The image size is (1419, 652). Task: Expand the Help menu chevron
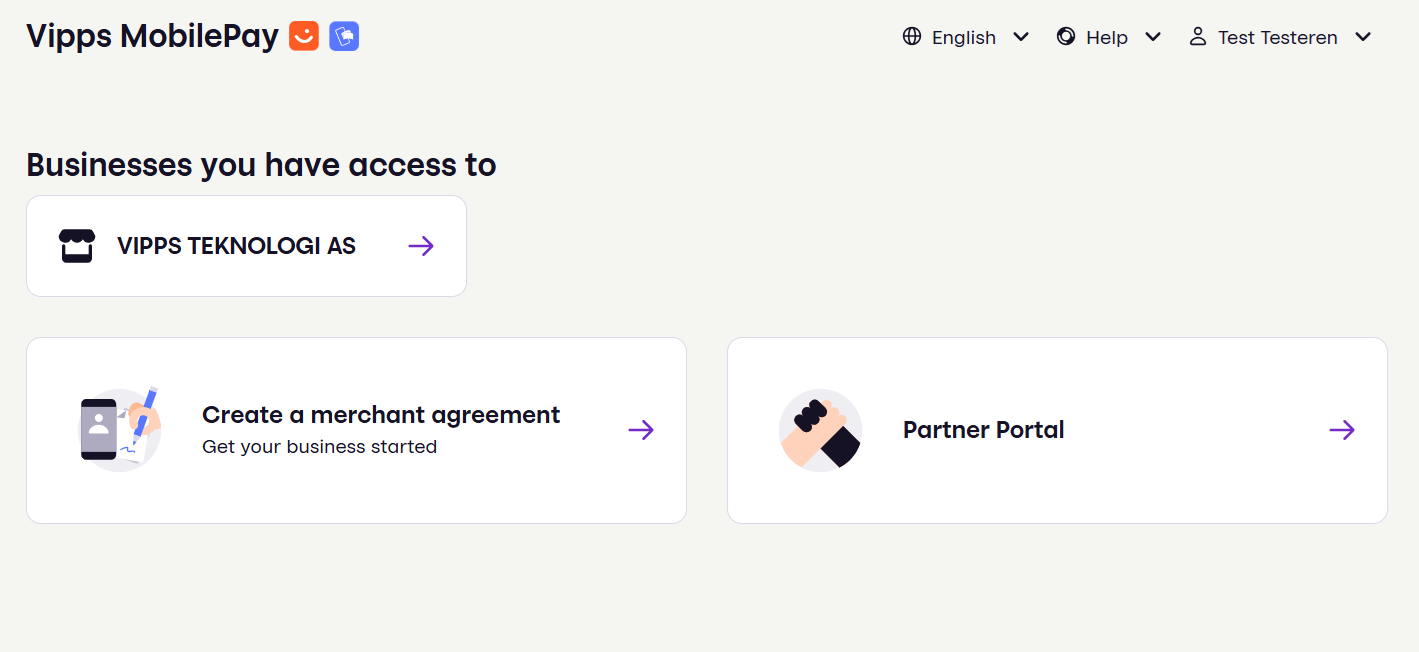(1153, 37)
